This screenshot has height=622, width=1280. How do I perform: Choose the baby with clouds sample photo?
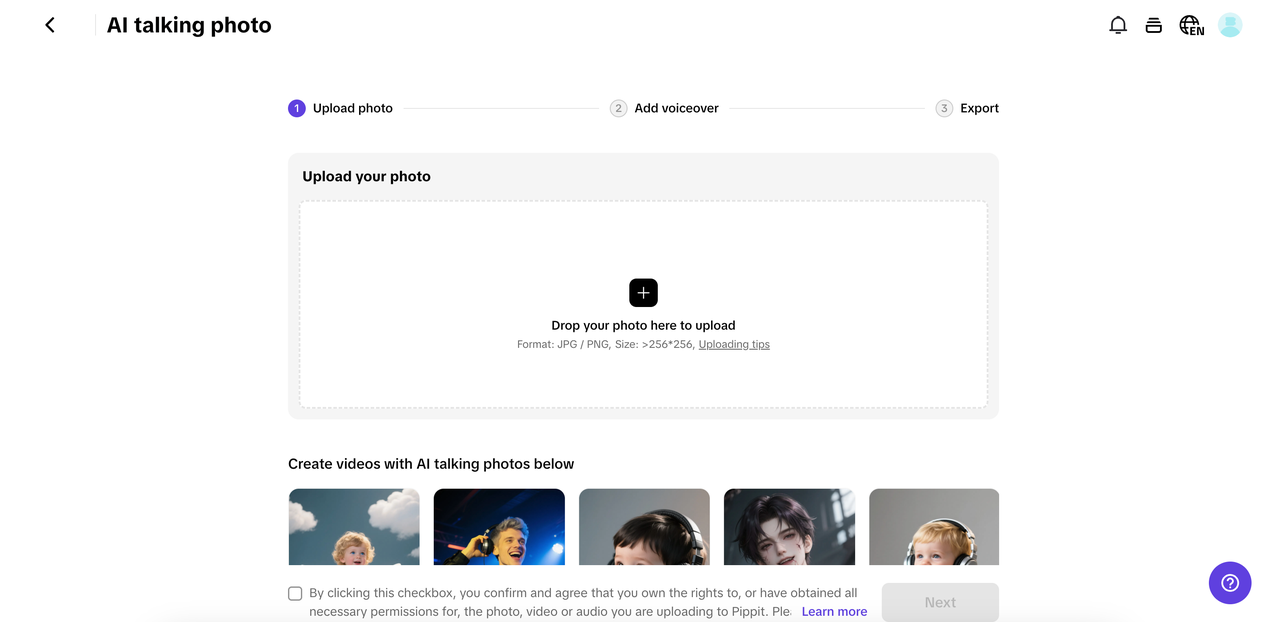(x=354, y=527)
